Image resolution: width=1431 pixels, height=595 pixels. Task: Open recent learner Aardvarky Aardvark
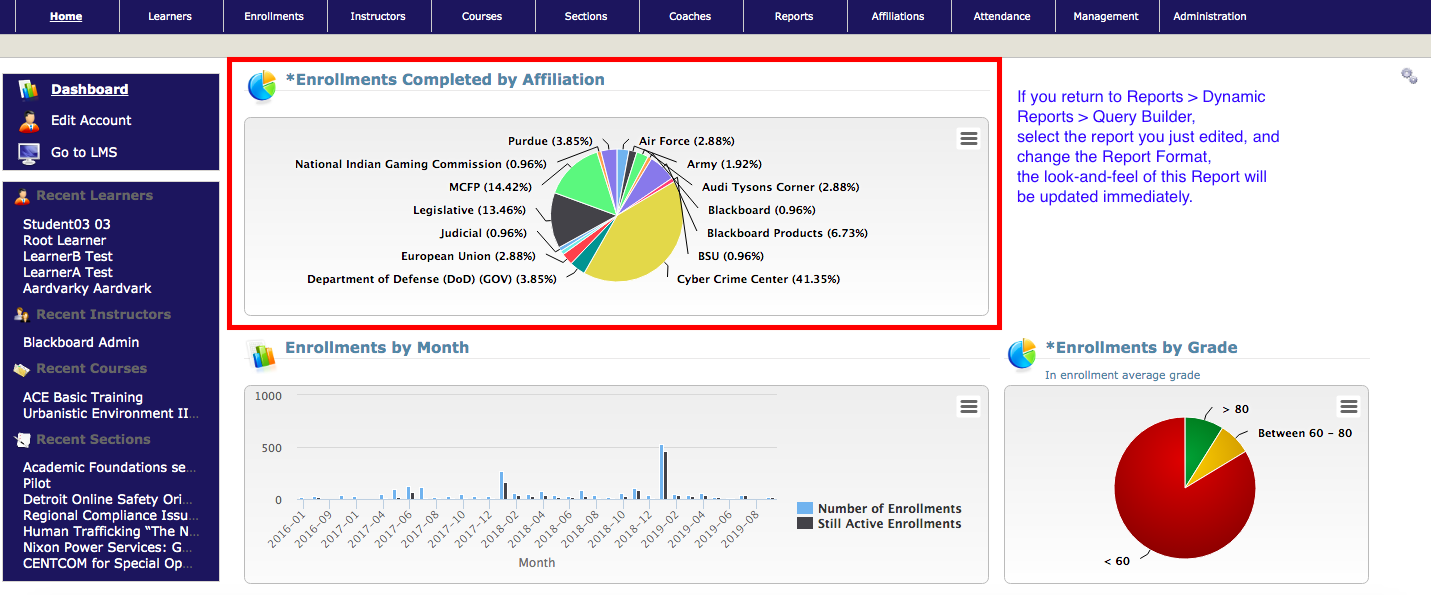[87, 288]
